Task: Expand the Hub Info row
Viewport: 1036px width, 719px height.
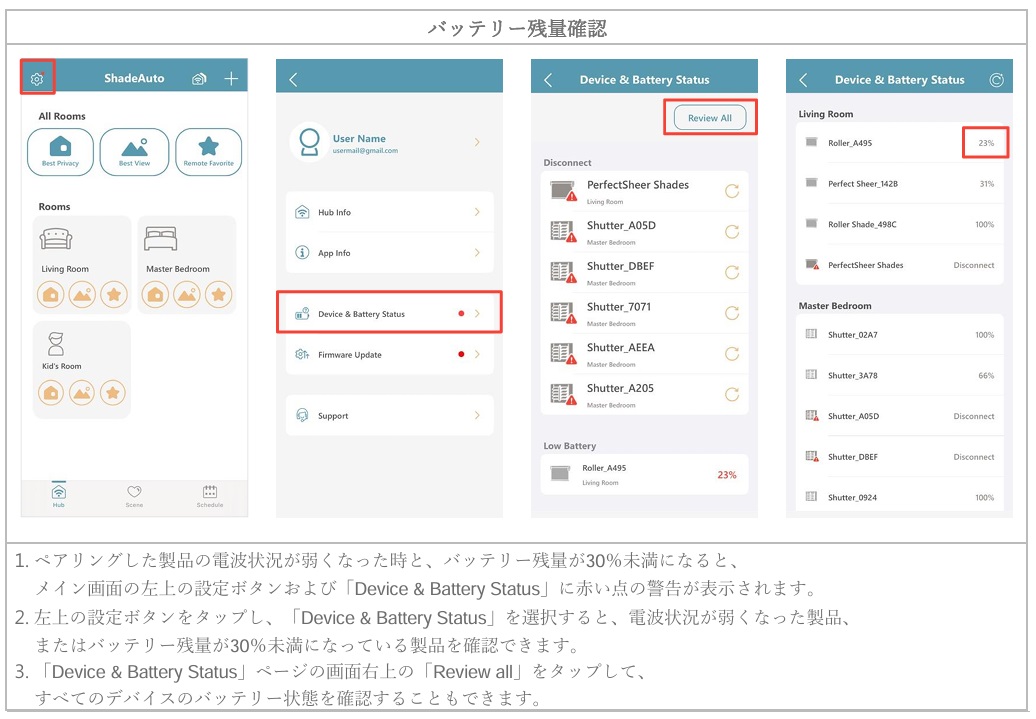Action: 389,212
